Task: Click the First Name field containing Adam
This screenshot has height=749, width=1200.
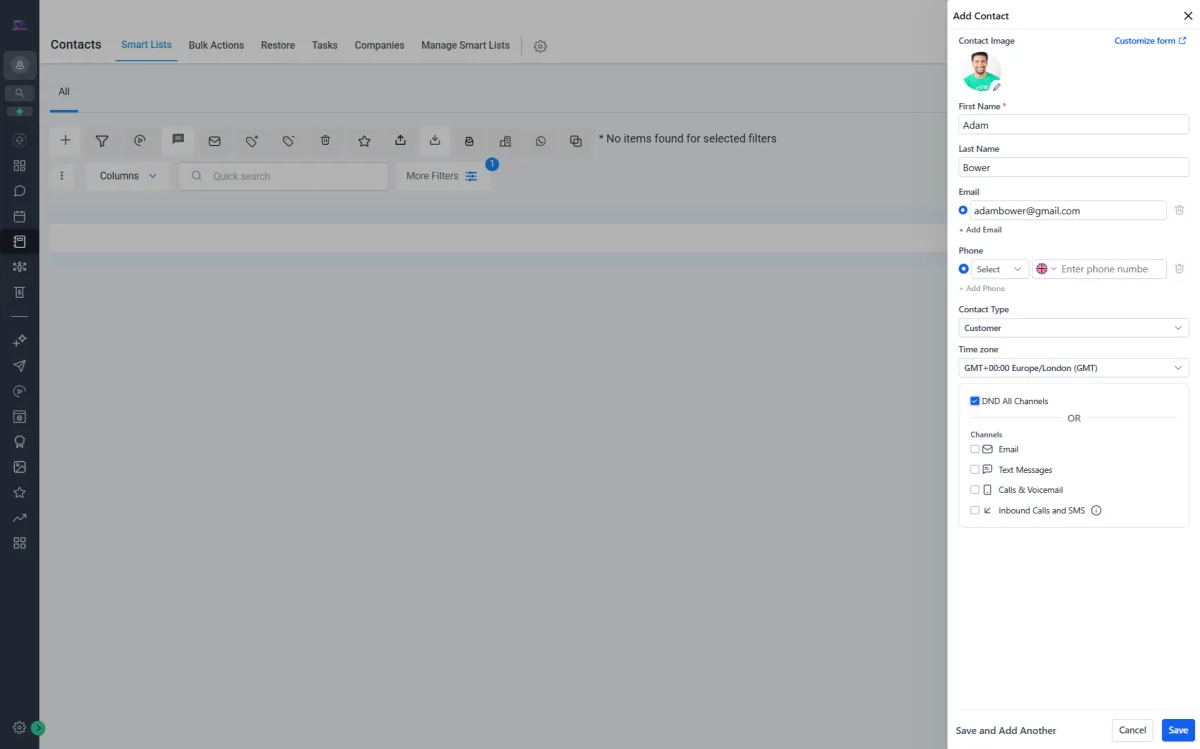Action: point(1074,125)
